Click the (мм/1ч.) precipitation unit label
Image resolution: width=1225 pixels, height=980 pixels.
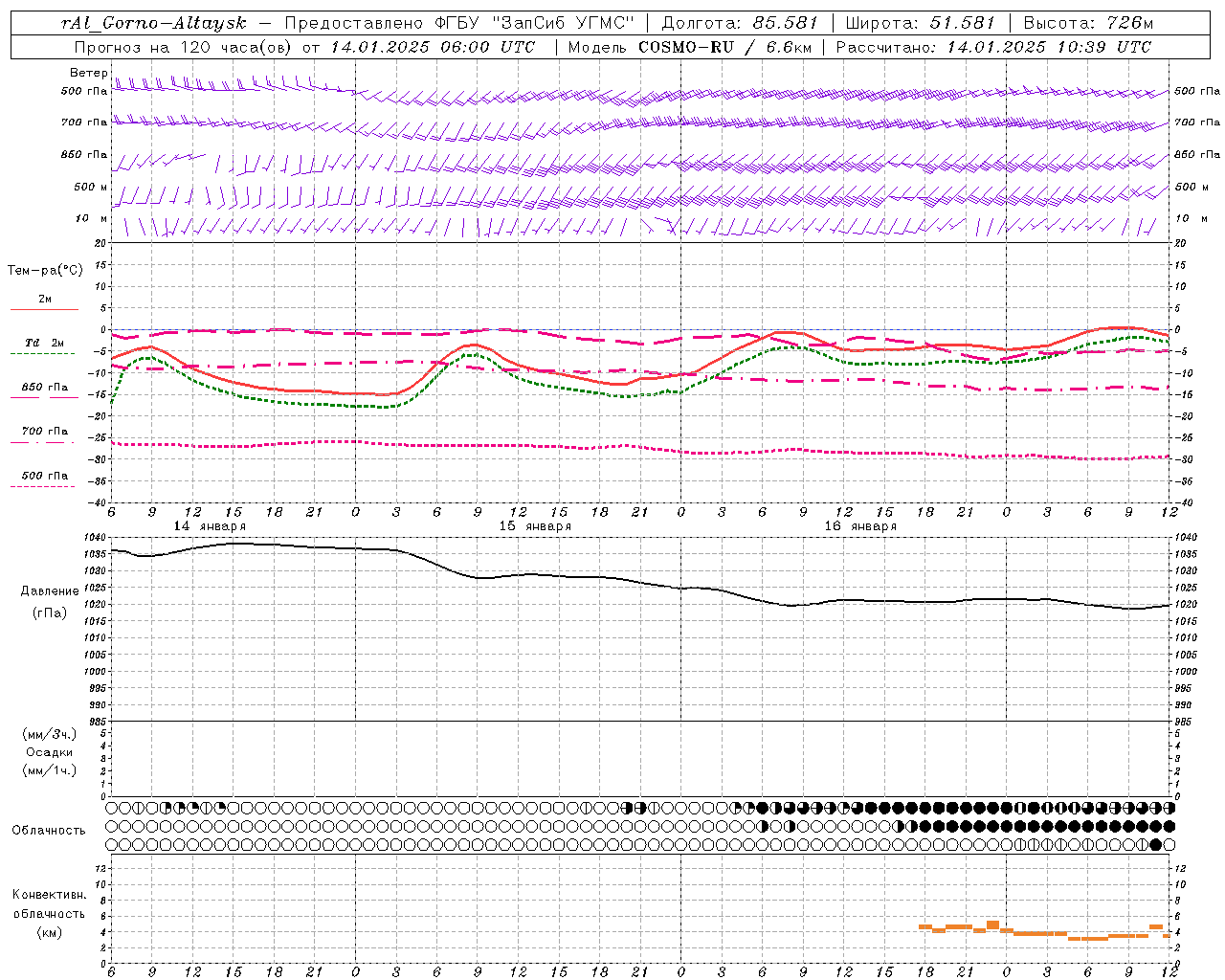(x=50, y=770)
